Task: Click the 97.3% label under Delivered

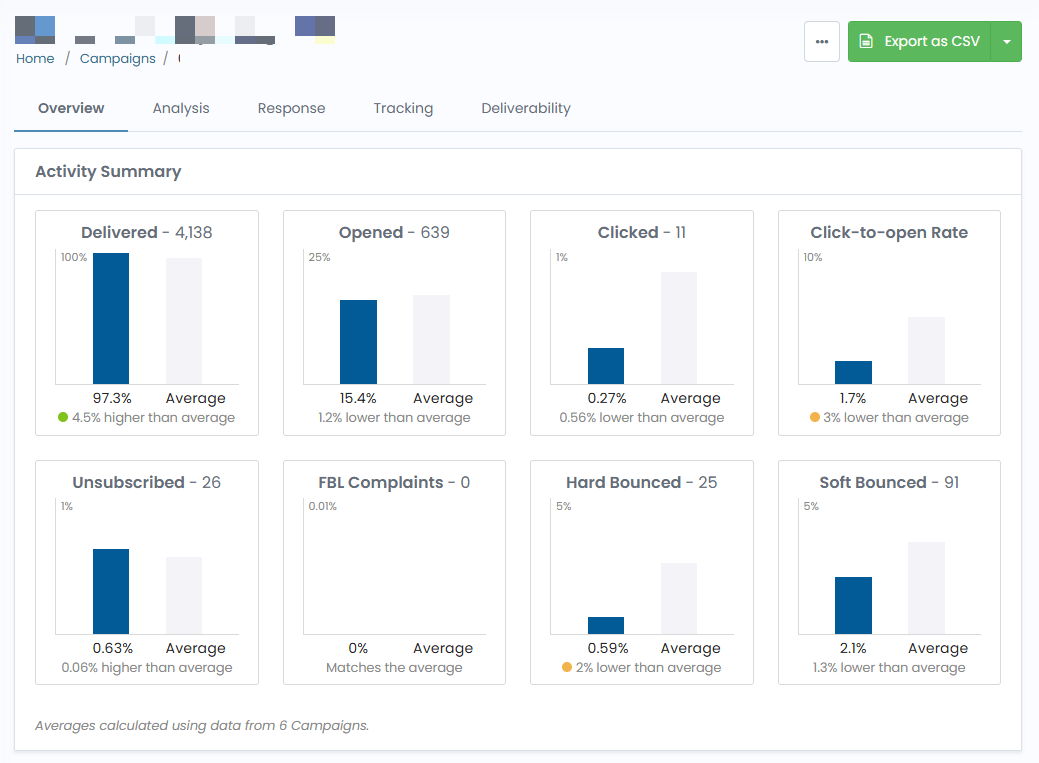Action: [x=112, y=398]
